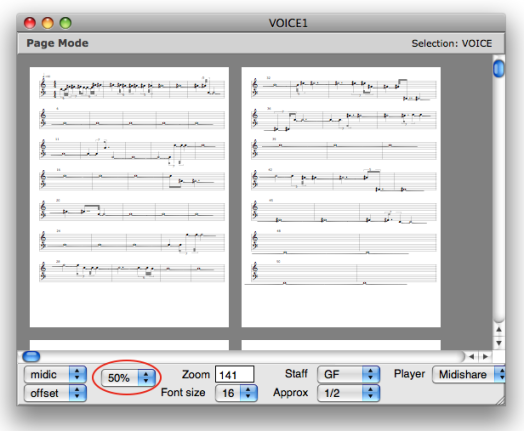
Task: Open the offset dropdown menu
Action: (x=55, y=393)
